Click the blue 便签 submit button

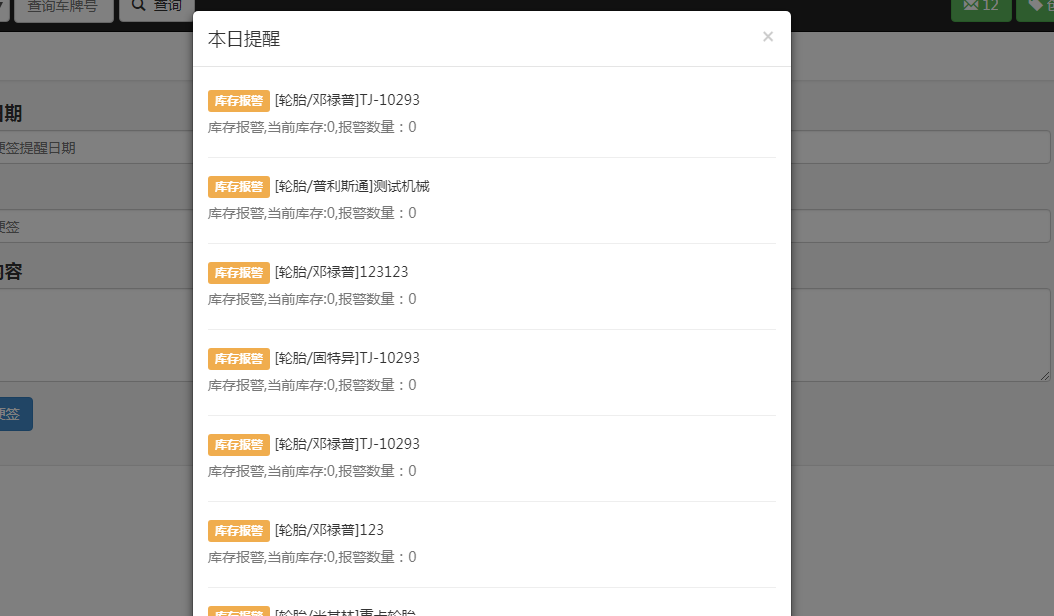coord(12,414)
